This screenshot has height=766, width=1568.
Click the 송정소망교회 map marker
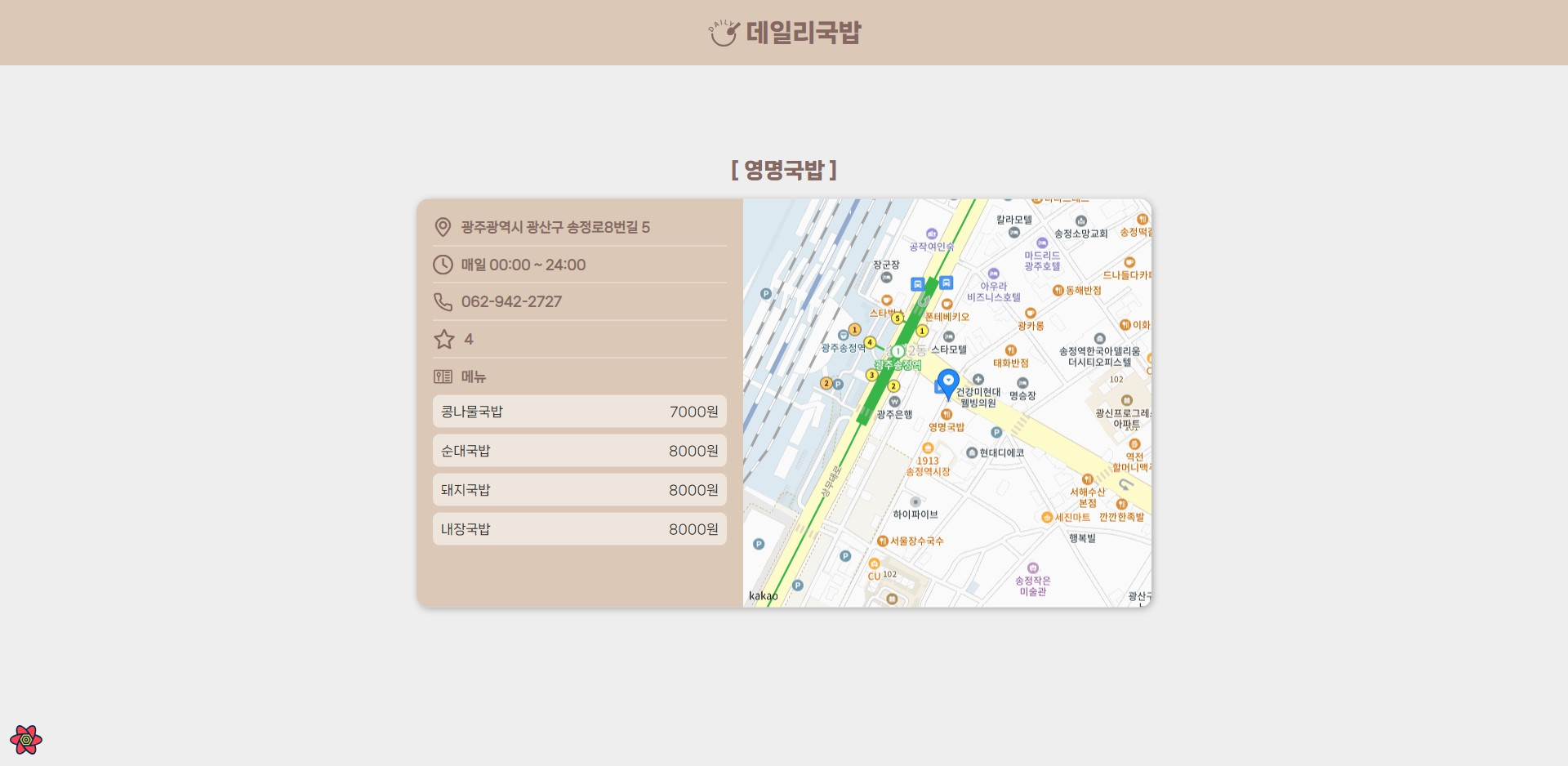tap(1081, 221)
